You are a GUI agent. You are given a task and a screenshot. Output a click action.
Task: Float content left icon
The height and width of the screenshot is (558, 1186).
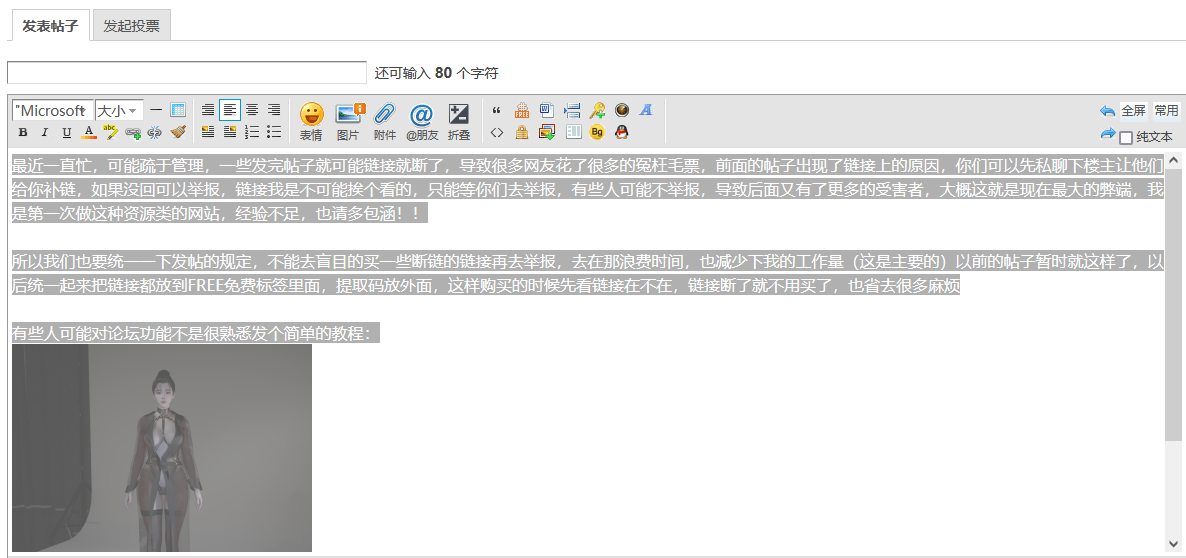point(208,133)
